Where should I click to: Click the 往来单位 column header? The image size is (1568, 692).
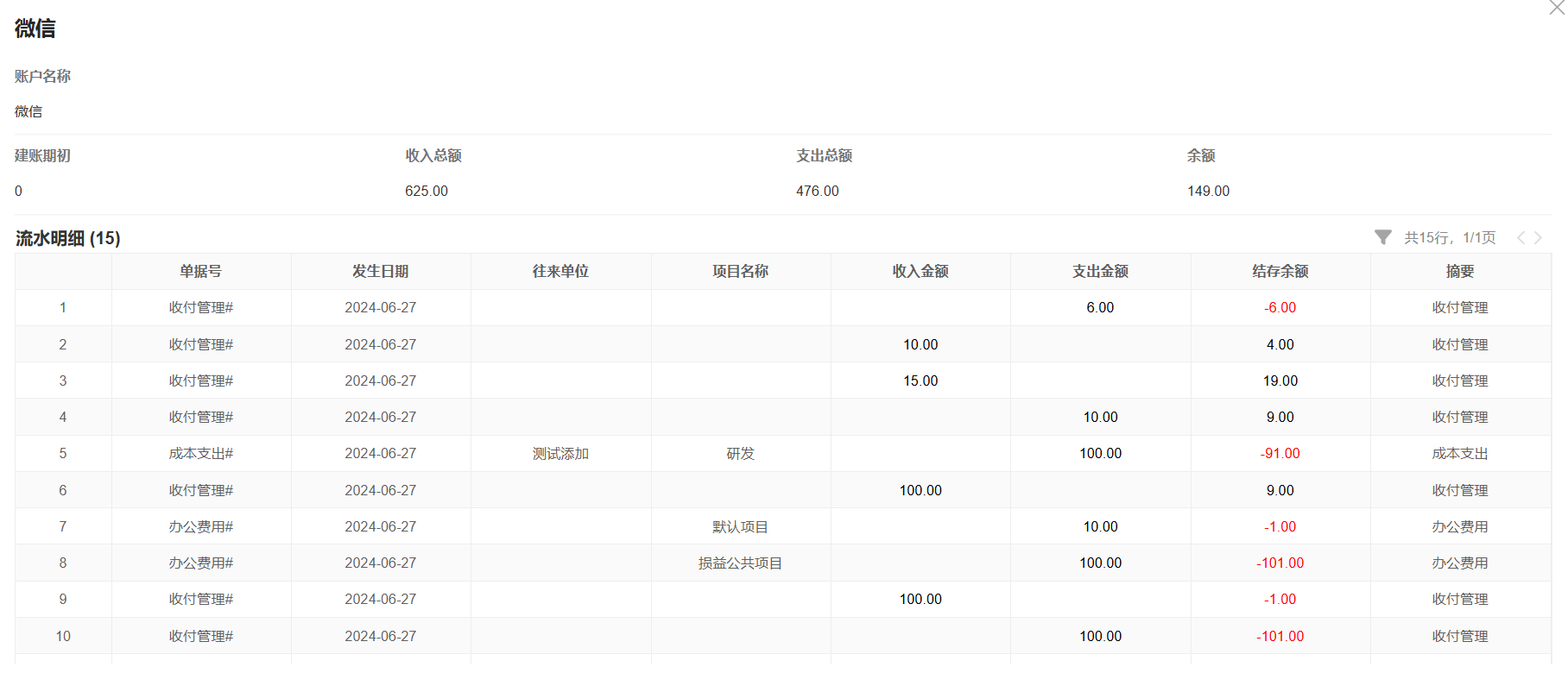pyautogui.click(x=560, y=272)
